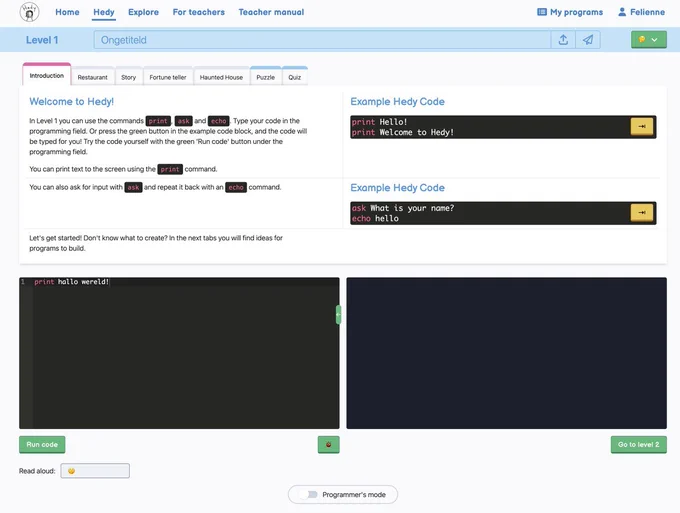Image resolution: width=680 pixels, height=513 pixels.
Task: Click the Level 1 heading
Action: click(42, 40)
